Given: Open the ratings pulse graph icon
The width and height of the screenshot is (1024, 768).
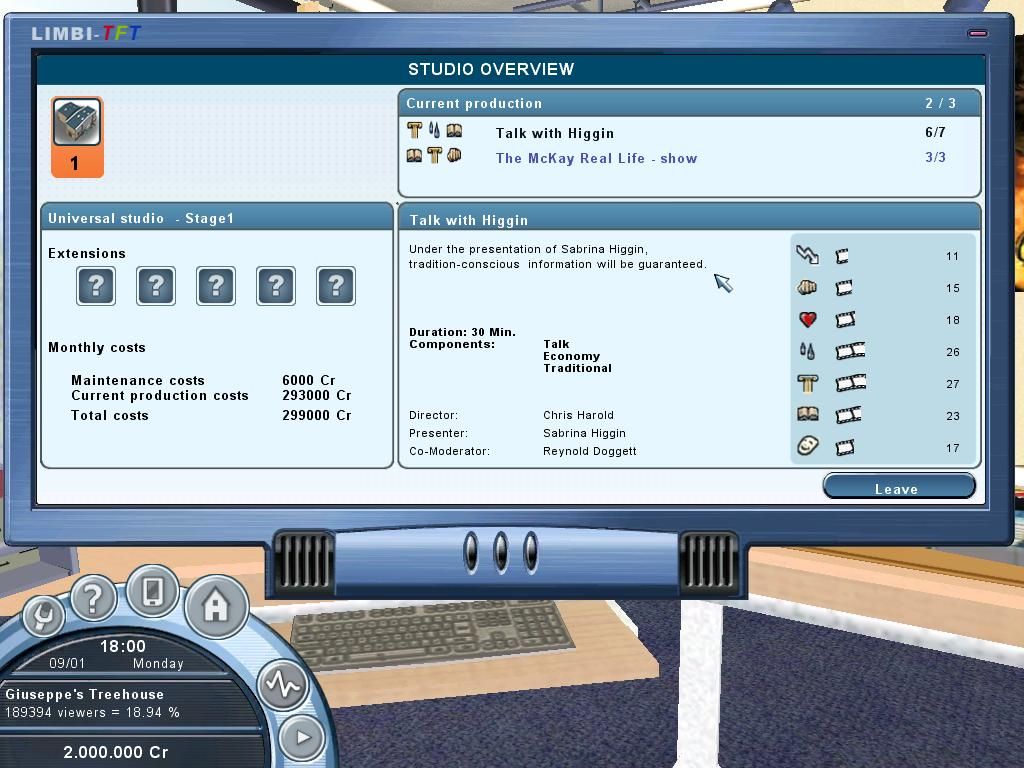Looking at the screenshot, I should (x=282, y=685).
